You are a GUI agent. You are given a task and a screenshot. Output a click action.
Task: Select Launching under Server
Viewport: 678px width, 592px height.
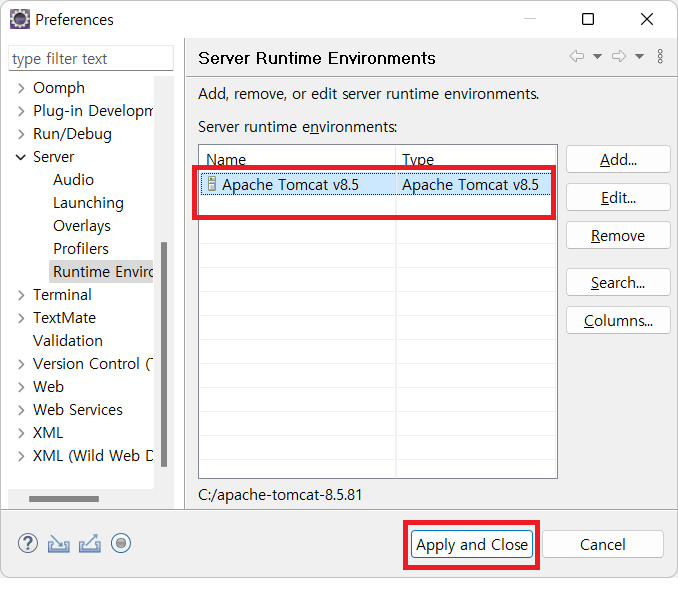tap(88, 203)
